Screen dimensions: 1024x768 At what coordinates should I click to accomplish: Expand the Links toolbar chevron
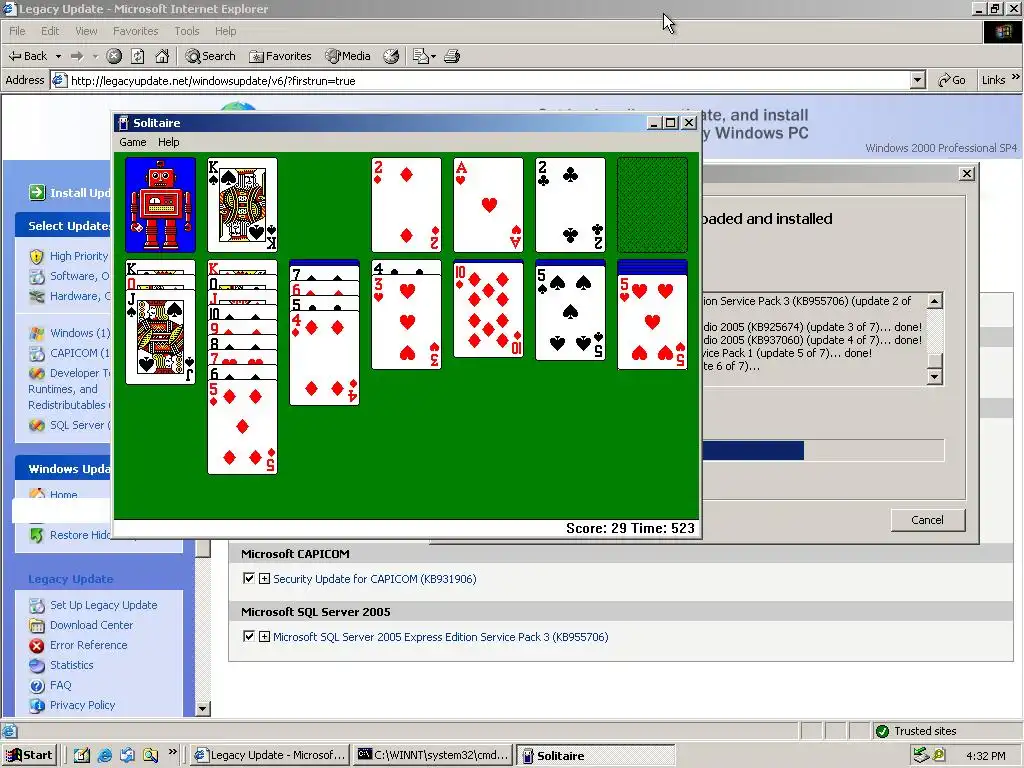1016,77
